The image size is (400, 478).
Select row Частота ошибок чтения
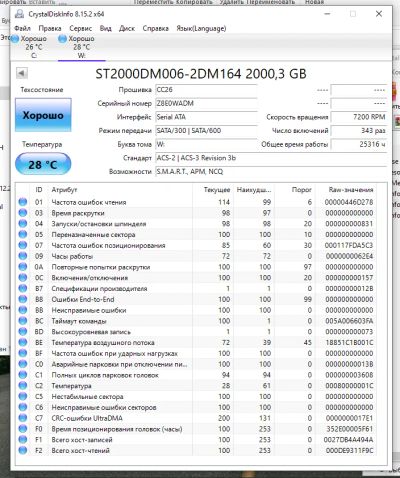point(197,202)
